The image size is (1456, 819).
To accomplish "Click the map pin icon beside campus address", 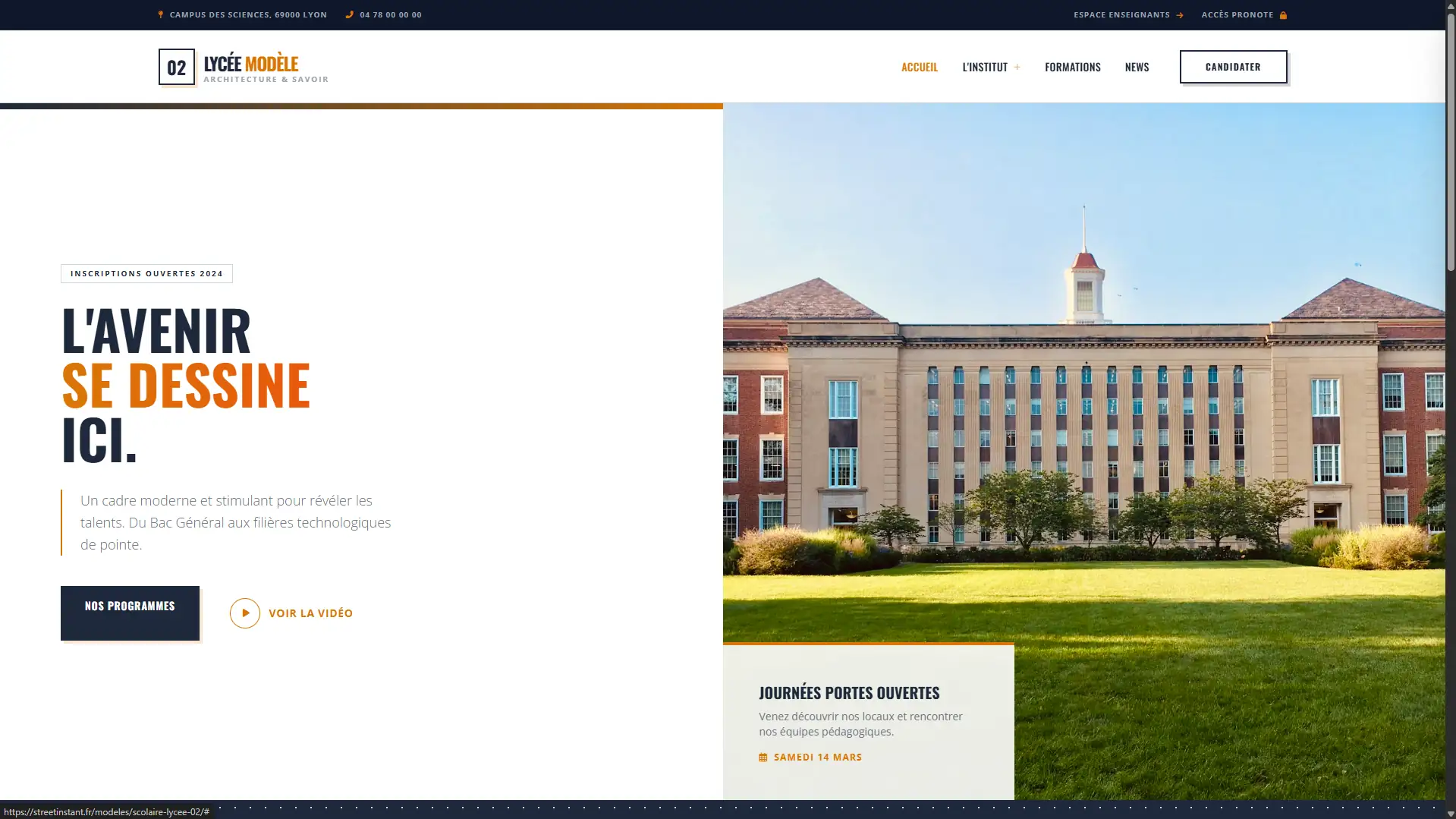I will (160, 14).
